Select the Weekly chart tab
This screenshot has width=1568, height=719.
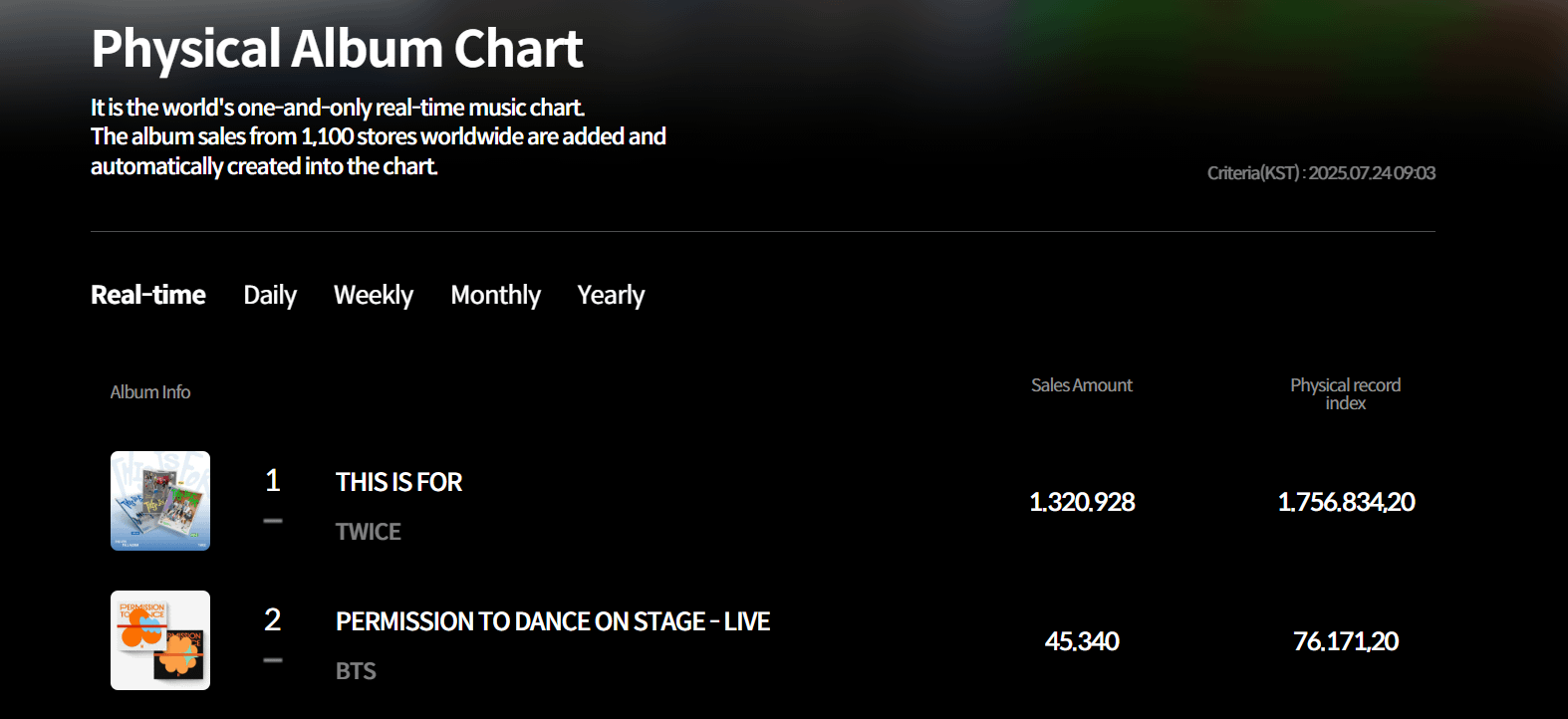point(373,295)
